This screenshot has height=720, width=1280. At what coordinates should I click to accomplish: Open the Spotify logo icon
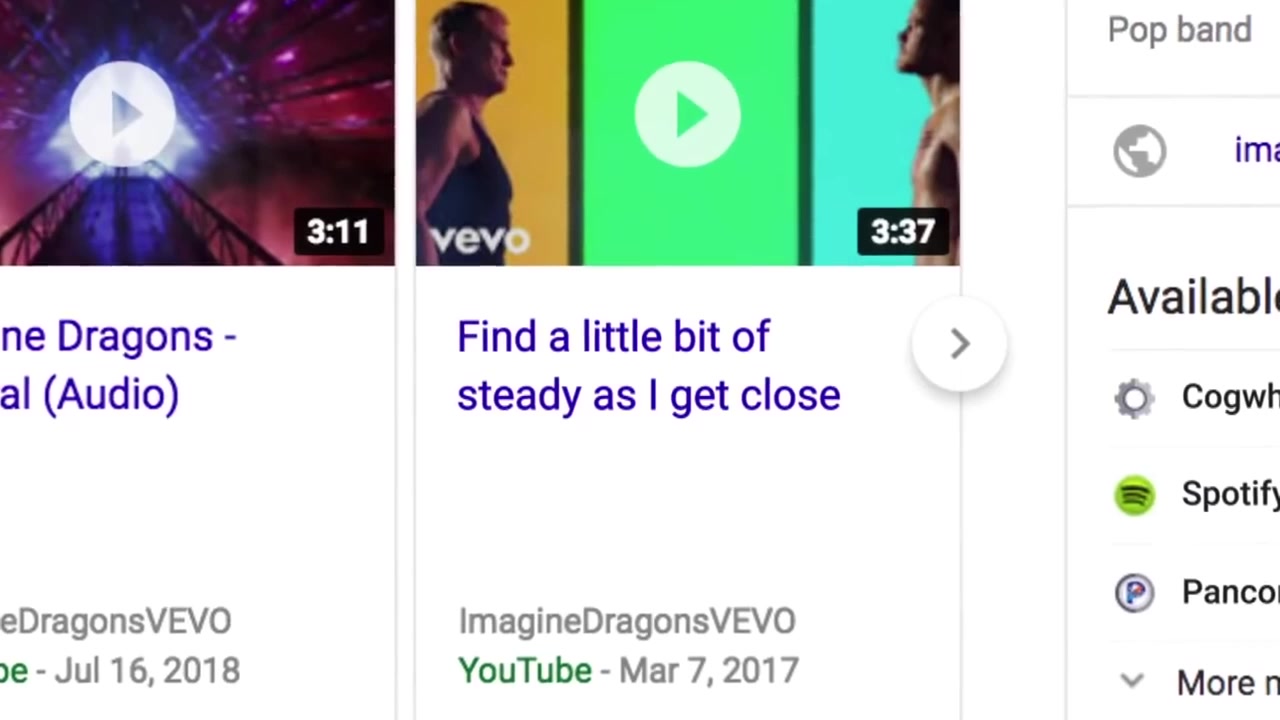tap(1134, 495)
